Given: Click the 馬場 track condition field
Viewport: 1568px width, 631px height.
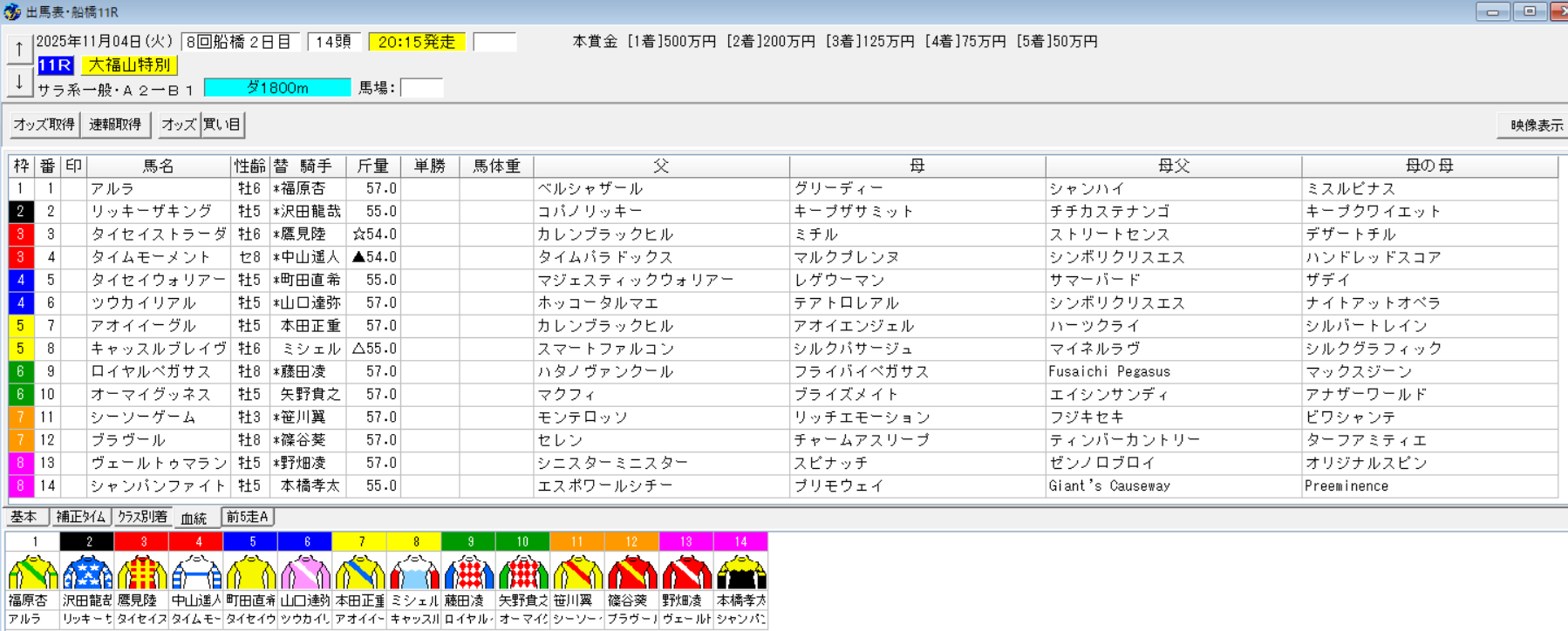Looking at the screenshot, I should tap(421, 88).
